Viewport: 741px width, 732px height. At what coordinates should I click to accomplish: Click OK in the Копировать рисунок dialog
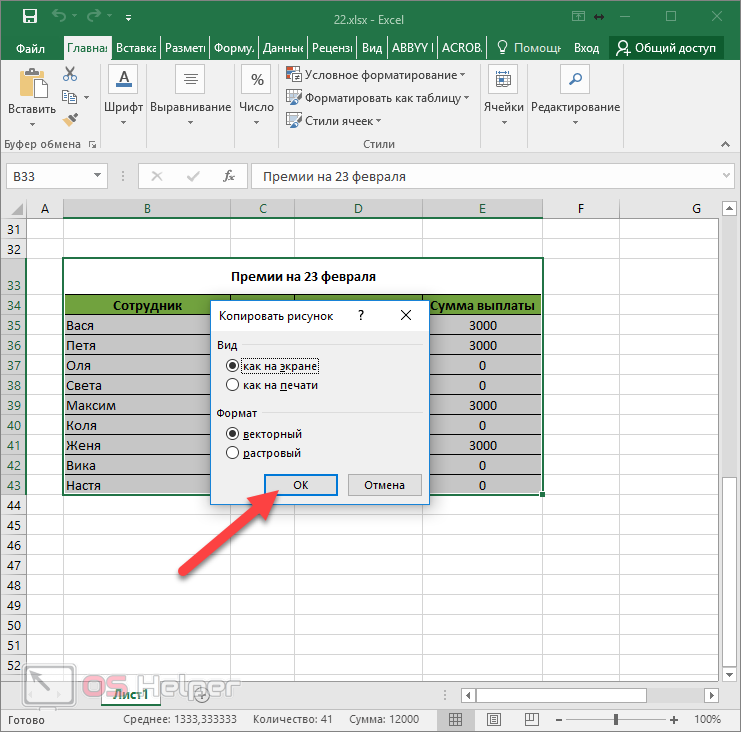[x=301, y=485]
